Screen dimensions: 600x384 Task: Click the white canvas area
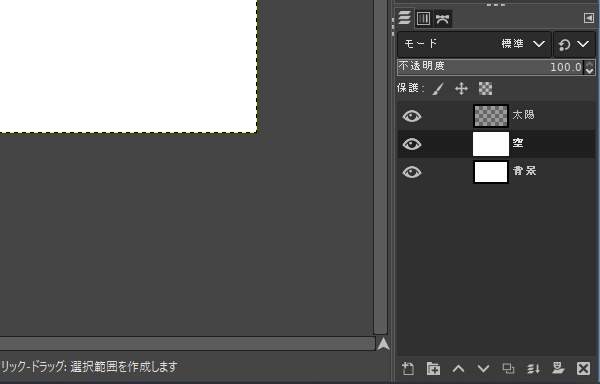(x=128, y=66)
